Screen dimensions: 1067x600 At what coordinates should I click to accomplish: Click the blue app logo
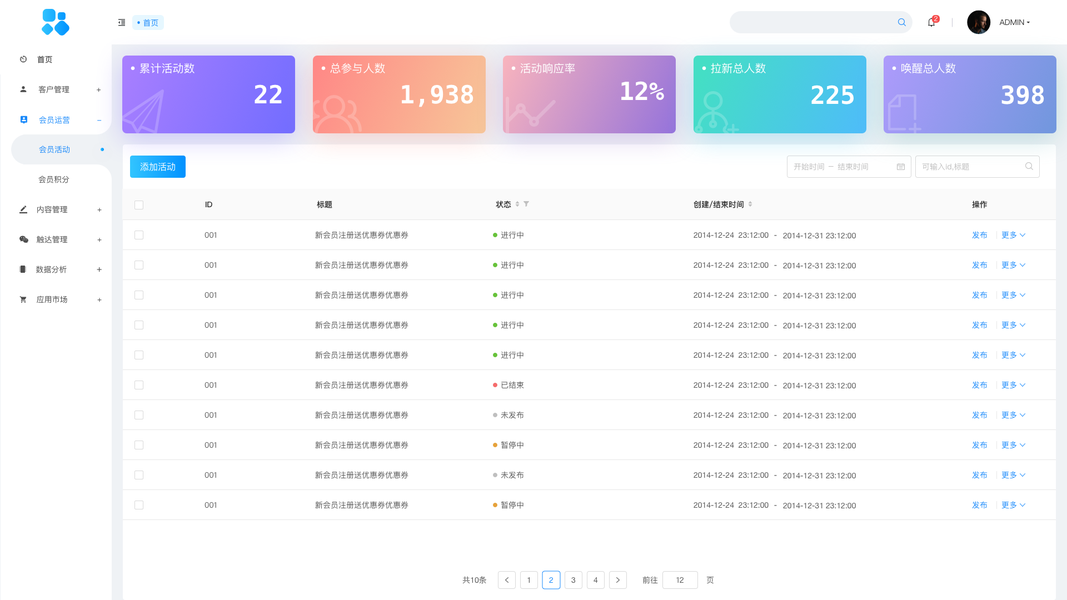56,22
